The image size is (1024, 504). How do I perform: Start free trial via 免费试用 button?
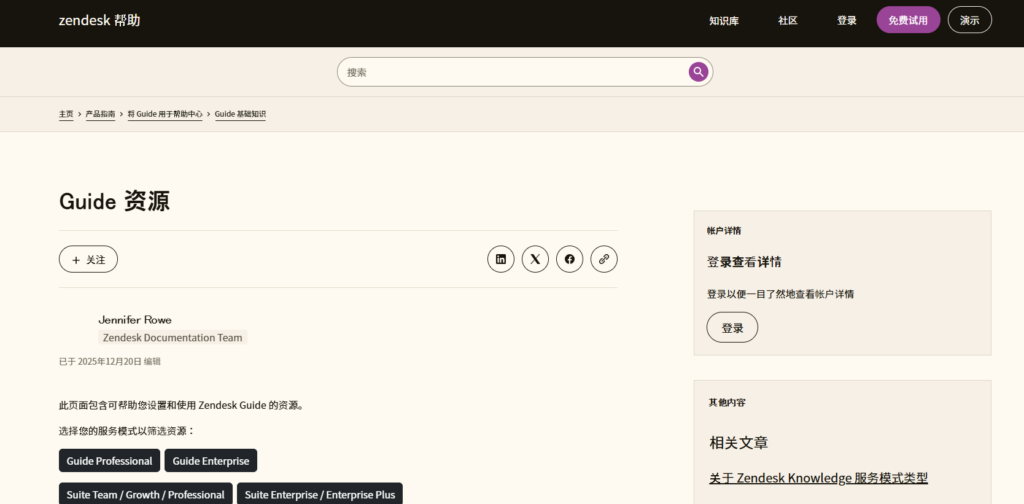(x=908, y=20)
